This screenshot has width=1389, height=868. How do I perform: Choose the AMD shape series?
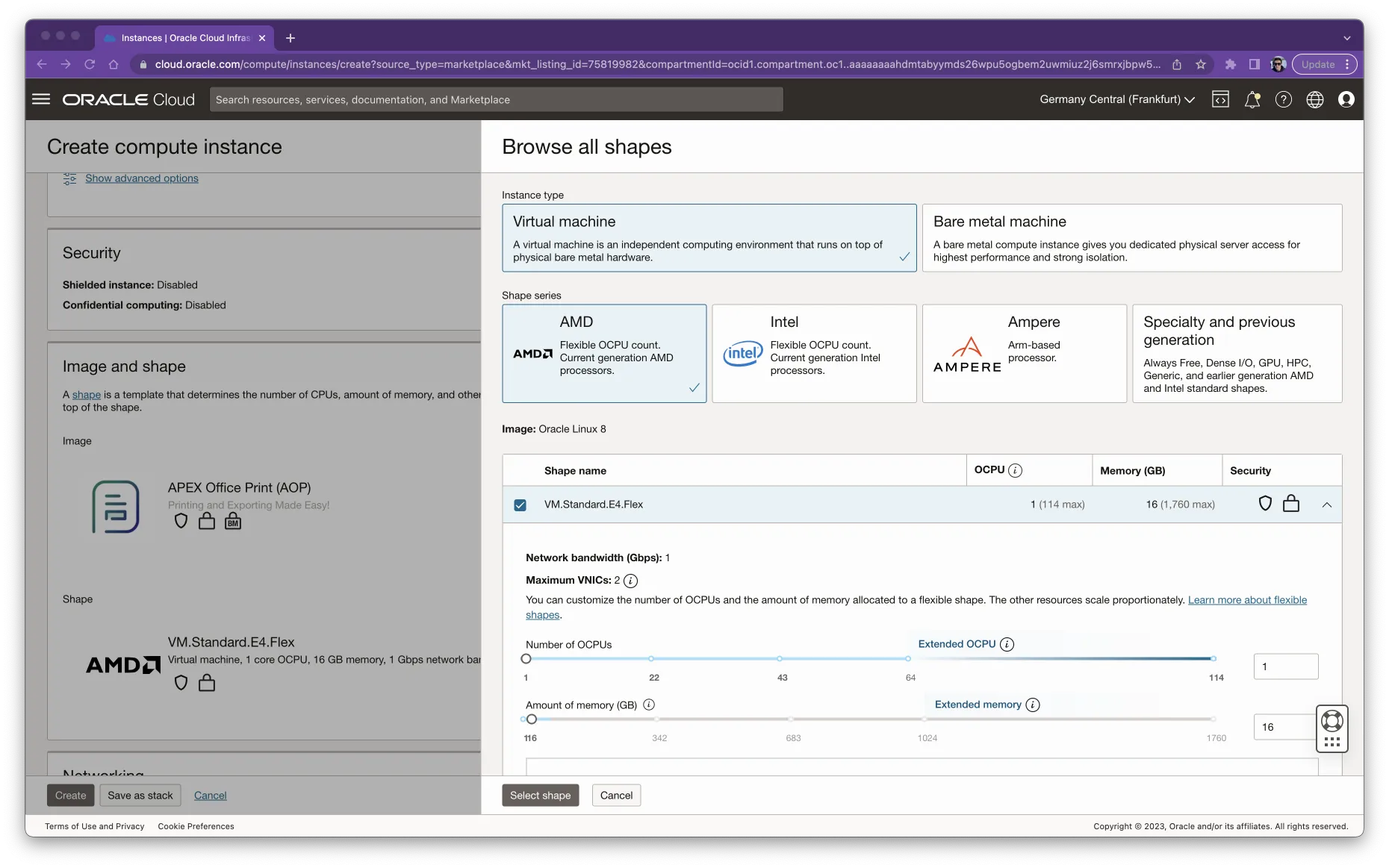[604, 353]
